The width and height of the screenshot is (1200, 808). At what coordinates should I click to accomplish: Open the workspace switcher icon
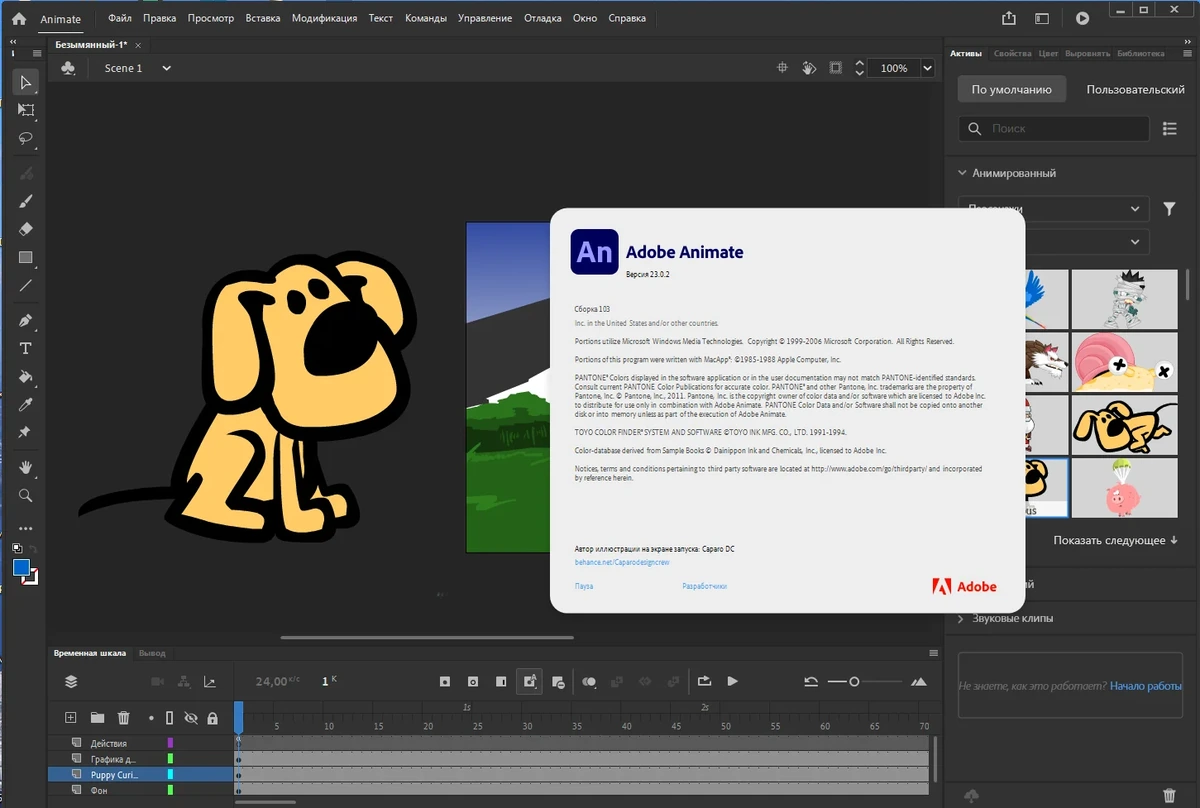click(x=1042, y=18)
